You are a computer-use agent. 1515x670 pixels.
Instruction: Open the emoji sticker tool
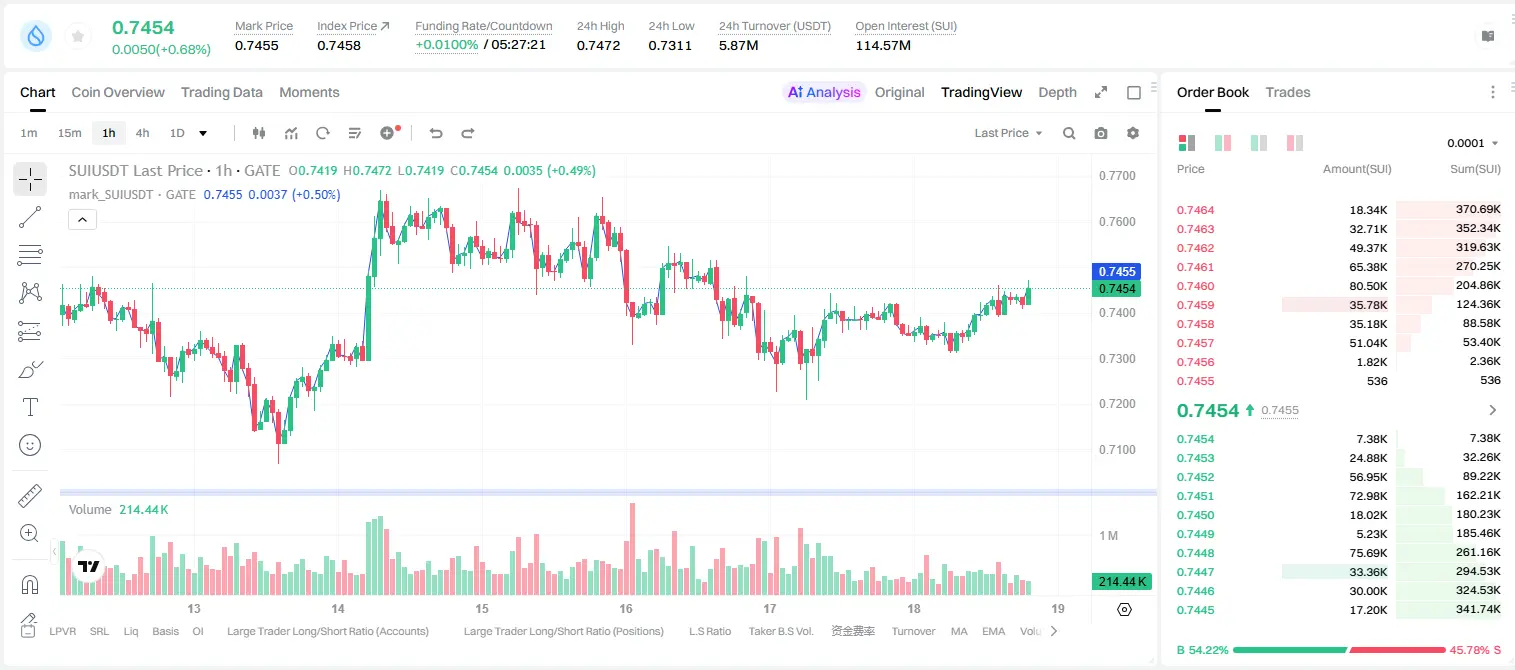point(30,445)
